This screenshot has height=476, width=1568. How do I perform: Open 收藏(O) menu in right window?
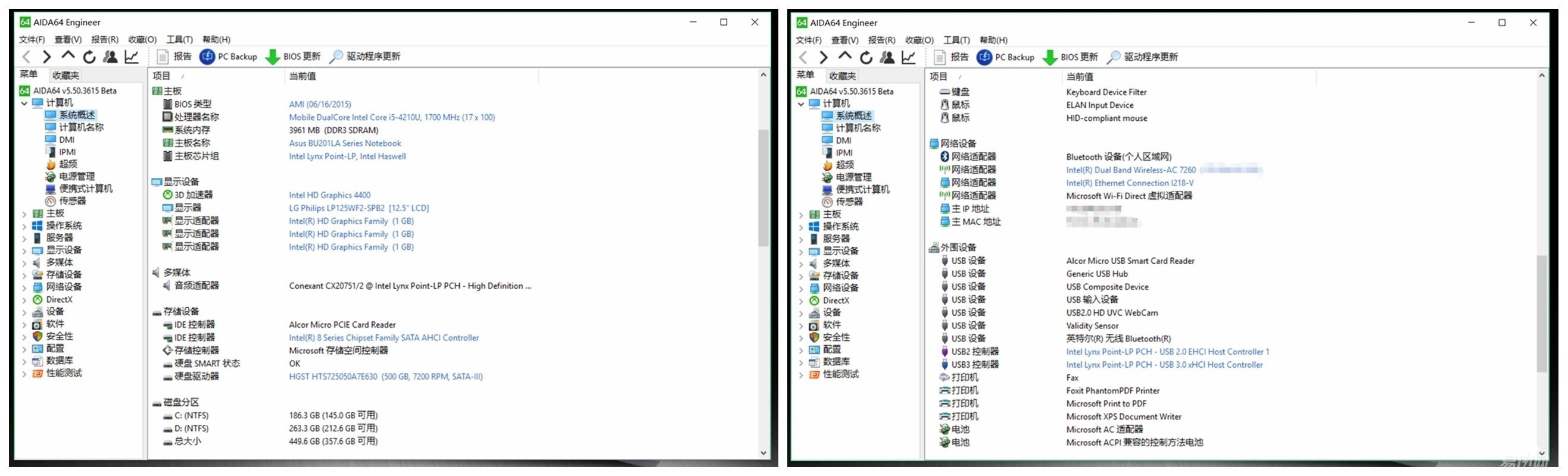click(x=919, y=40)
